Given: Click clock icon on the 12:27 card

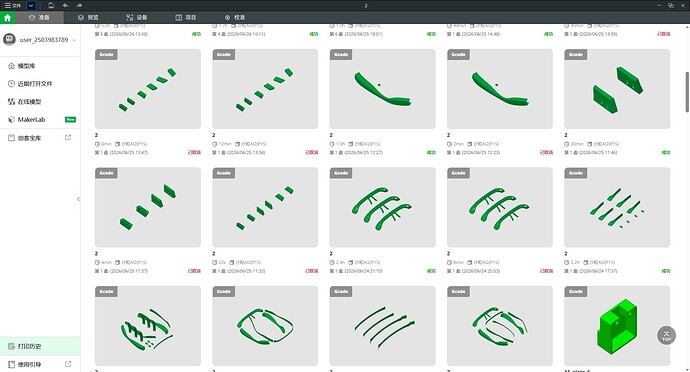Looking at the screenshot, I should click(332, 144).
